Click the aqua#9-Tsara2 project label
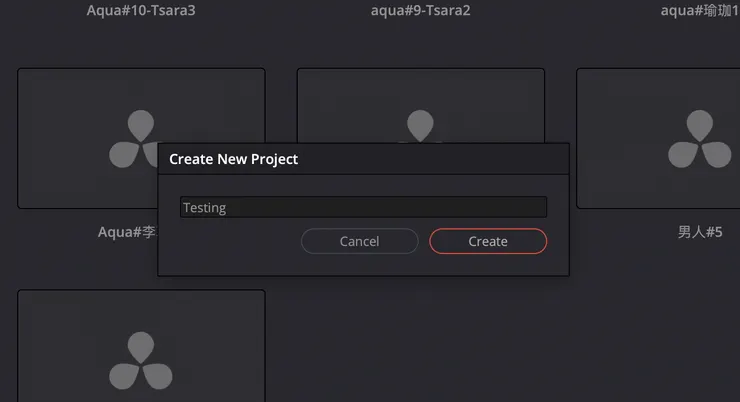740x402 pixels. (x=420, y=11)
